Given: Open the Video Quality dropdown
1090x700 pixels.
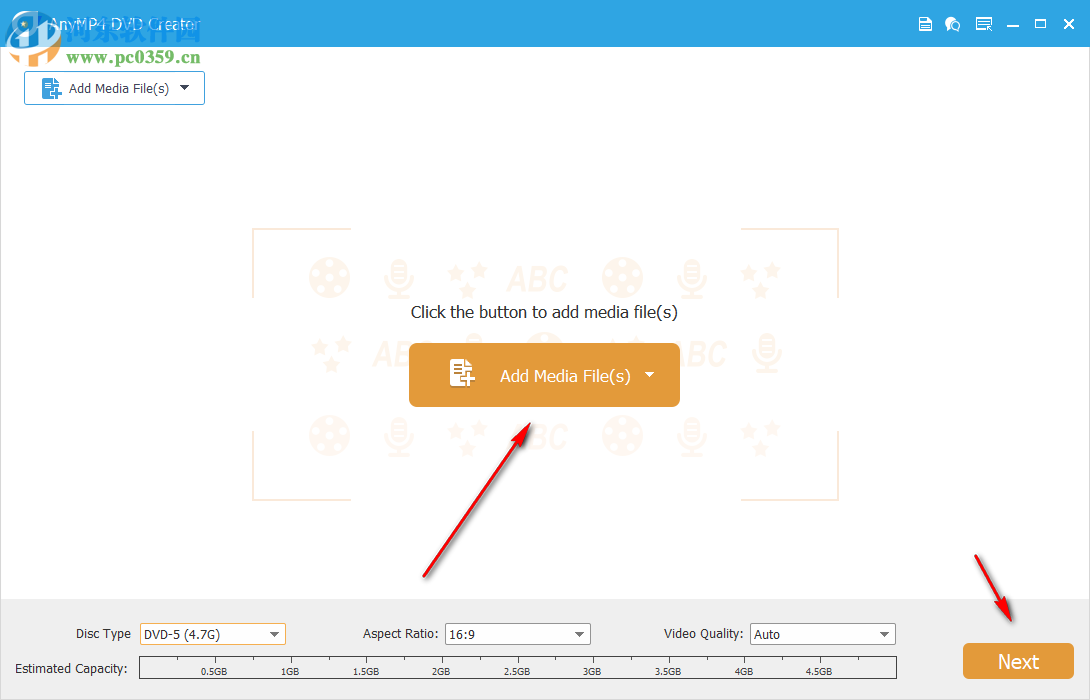Looking at the screenshot, I should [882, 633].
